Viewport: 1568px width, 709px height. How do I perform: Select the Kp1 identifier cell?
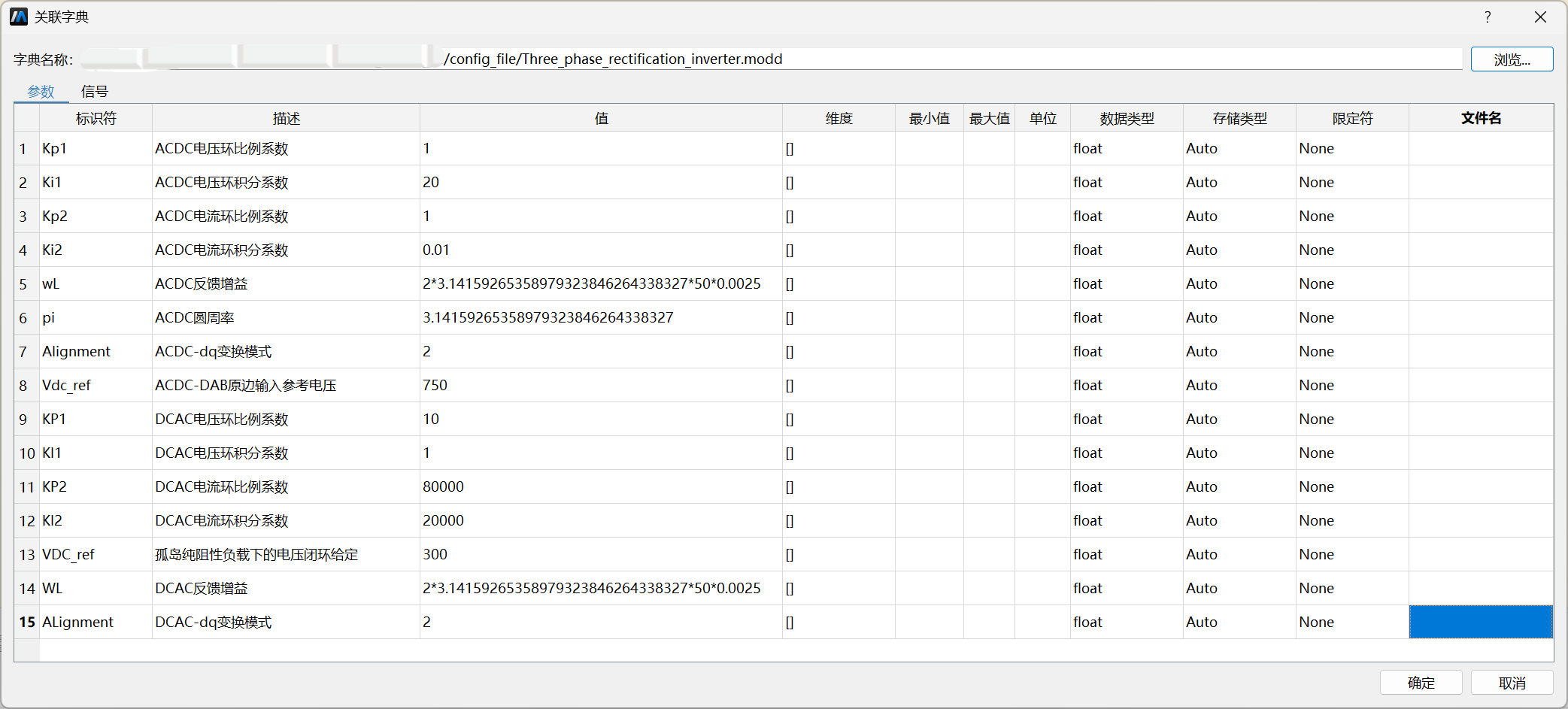point(96,148)
